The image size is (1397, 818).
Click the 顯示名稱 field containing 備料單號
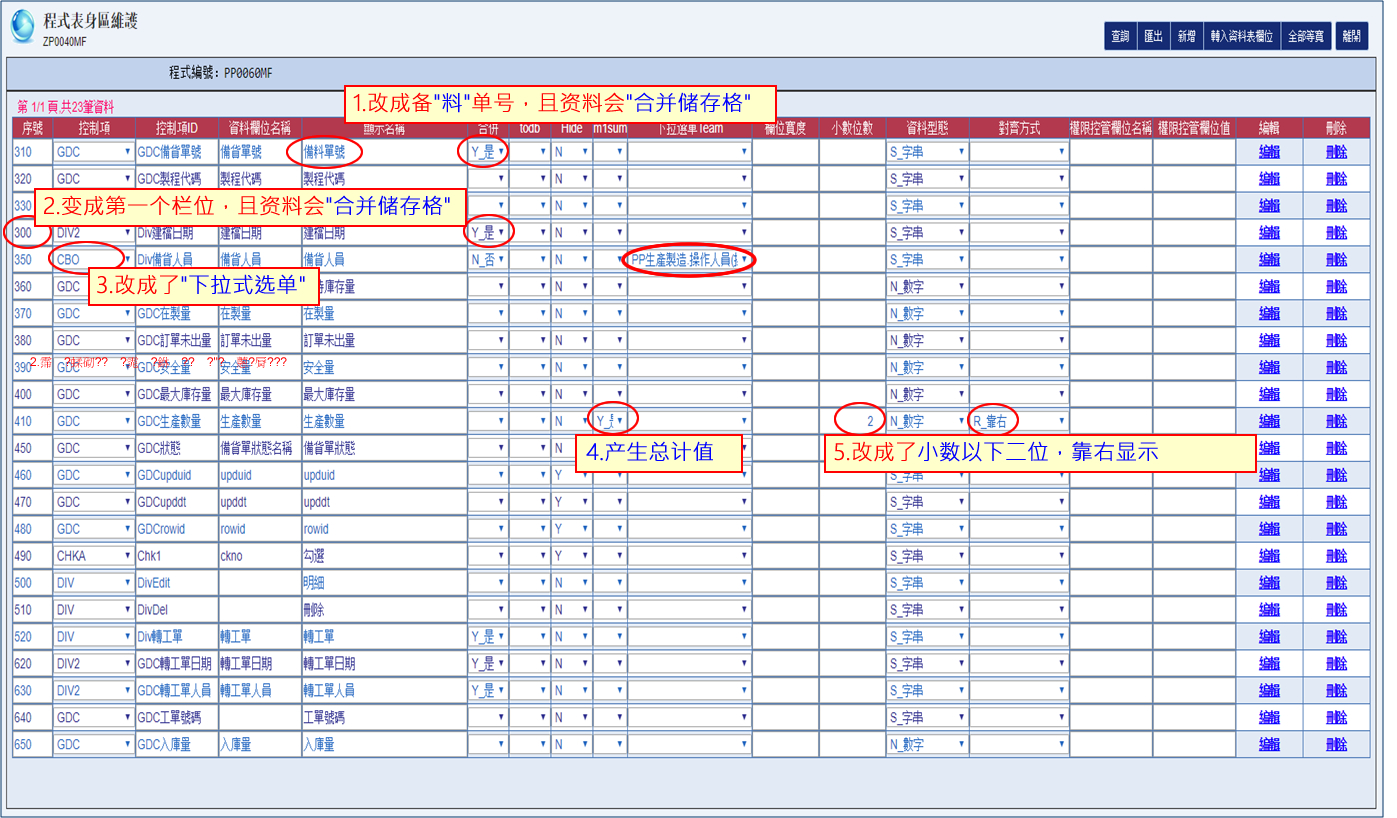click(x=384, y=152)
